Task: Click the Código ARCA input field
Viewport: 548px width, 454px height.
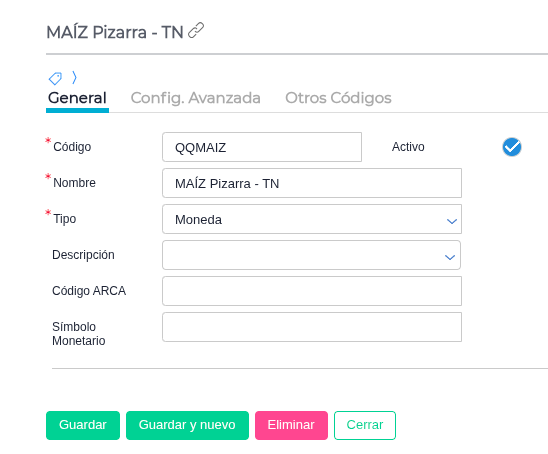Action: (312, 291)
